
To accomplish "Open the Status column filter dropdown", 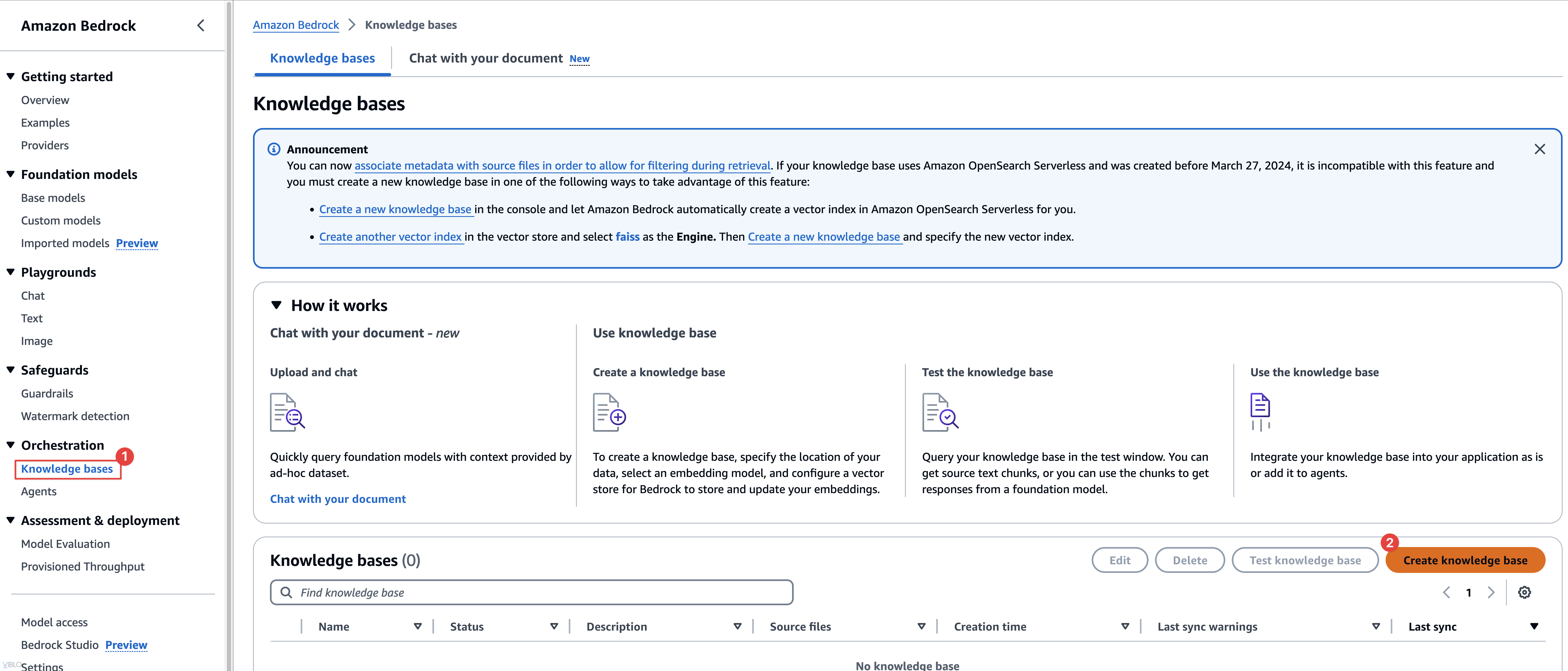I will pyautogui.click(x=554, y=626).
